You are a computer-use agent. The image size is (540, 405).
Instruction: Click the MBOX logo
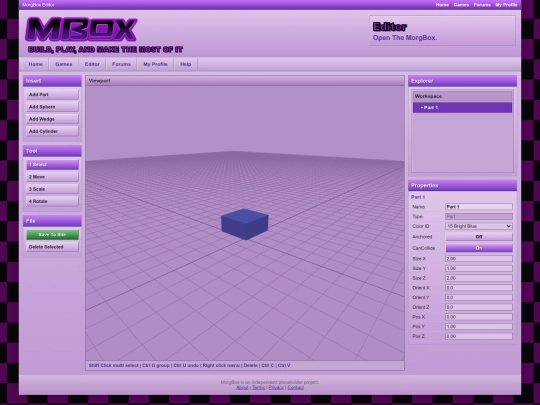tap(81, 30)
